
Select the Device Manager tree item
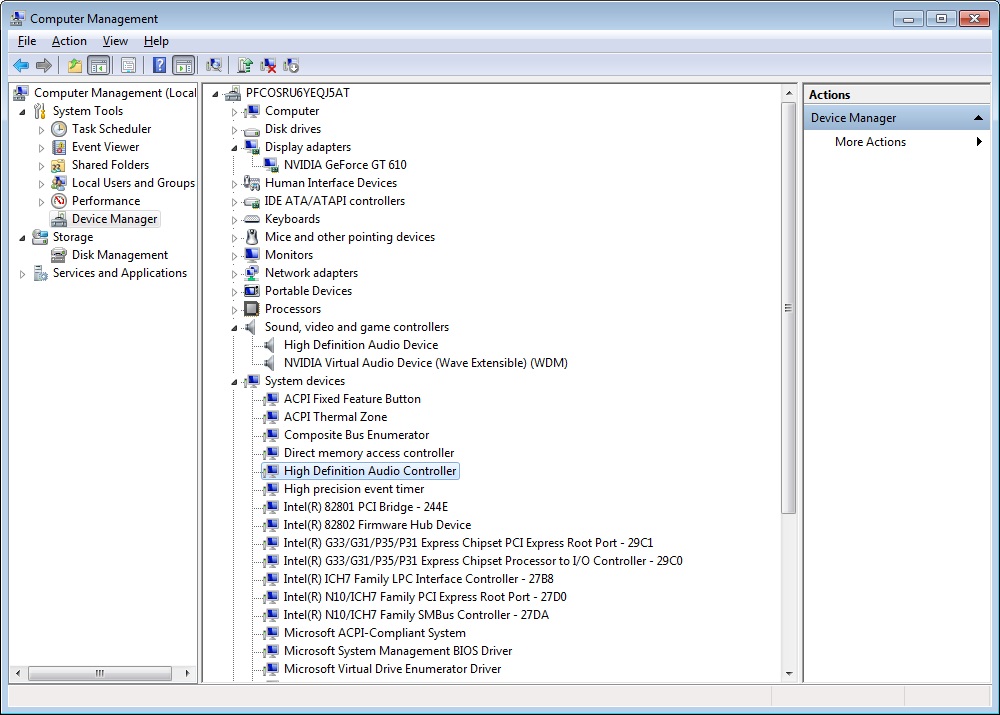(x=105, y=219)
